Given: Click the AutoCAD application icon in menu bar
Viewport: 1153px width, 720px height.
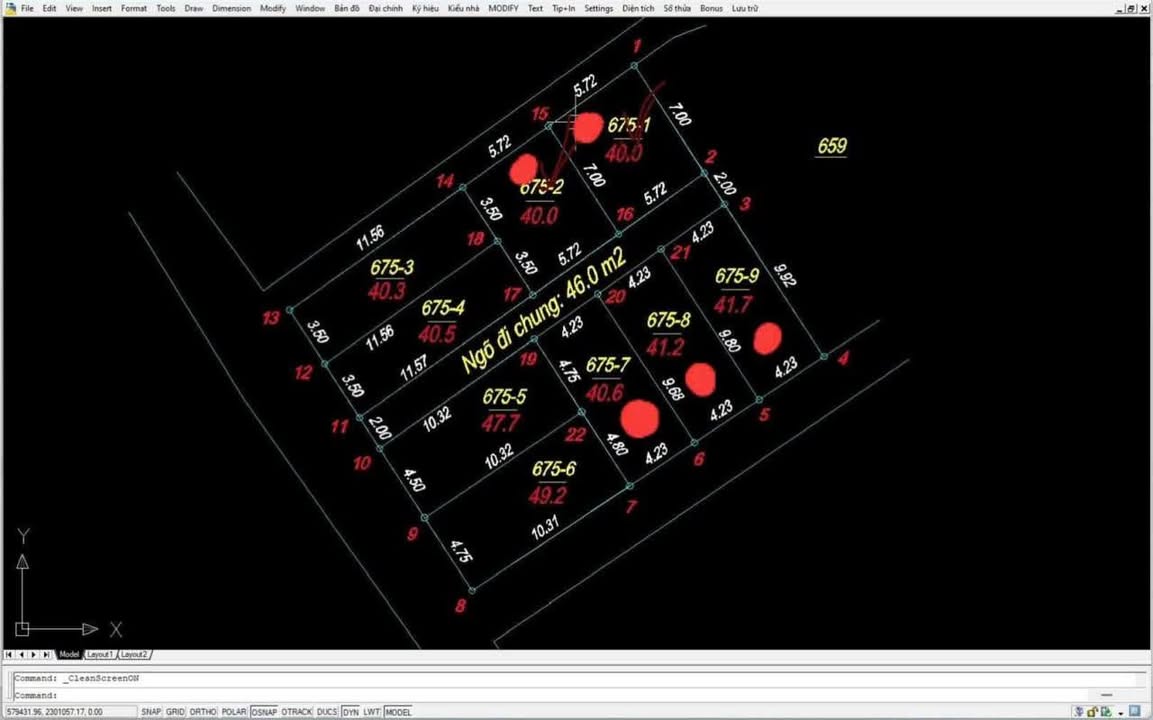Looking at the screenshot, I should [10, 8].
